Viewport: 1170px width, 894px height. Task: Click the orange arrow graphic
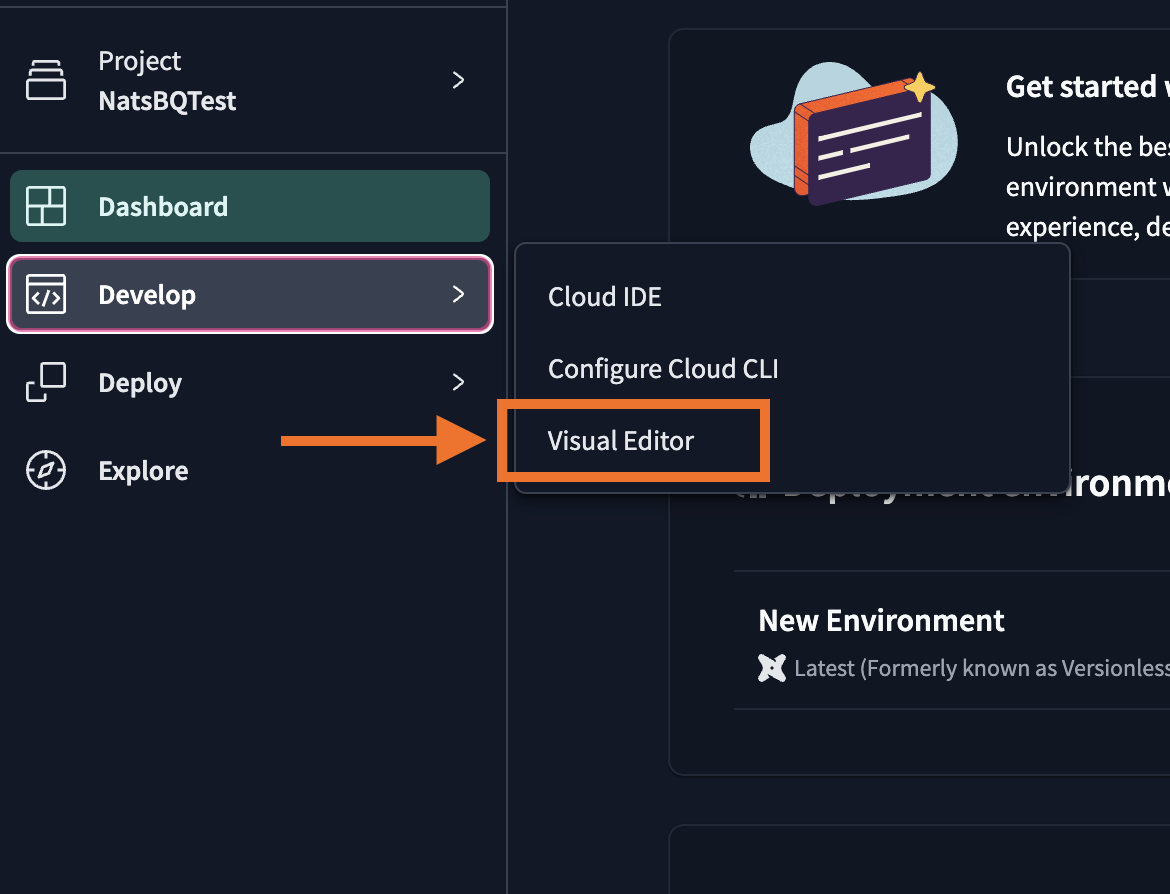coord(385,438)
